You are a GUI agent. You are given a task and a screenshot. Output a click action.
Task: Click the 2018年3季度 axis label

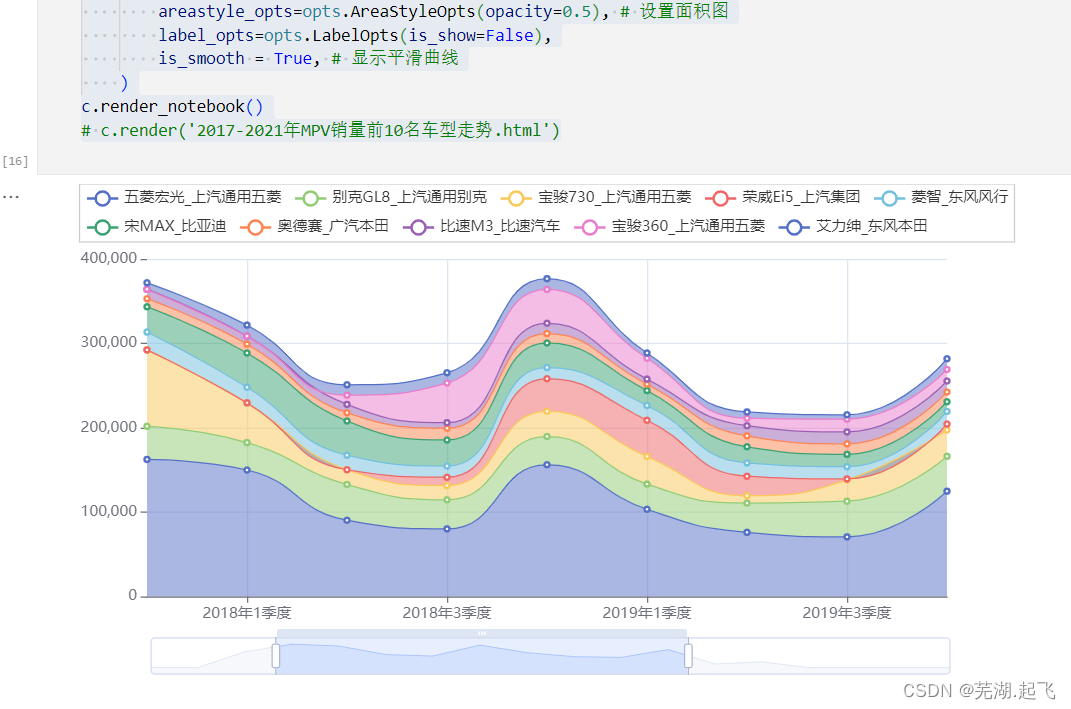pyautogui.click(x=446, y=613)
